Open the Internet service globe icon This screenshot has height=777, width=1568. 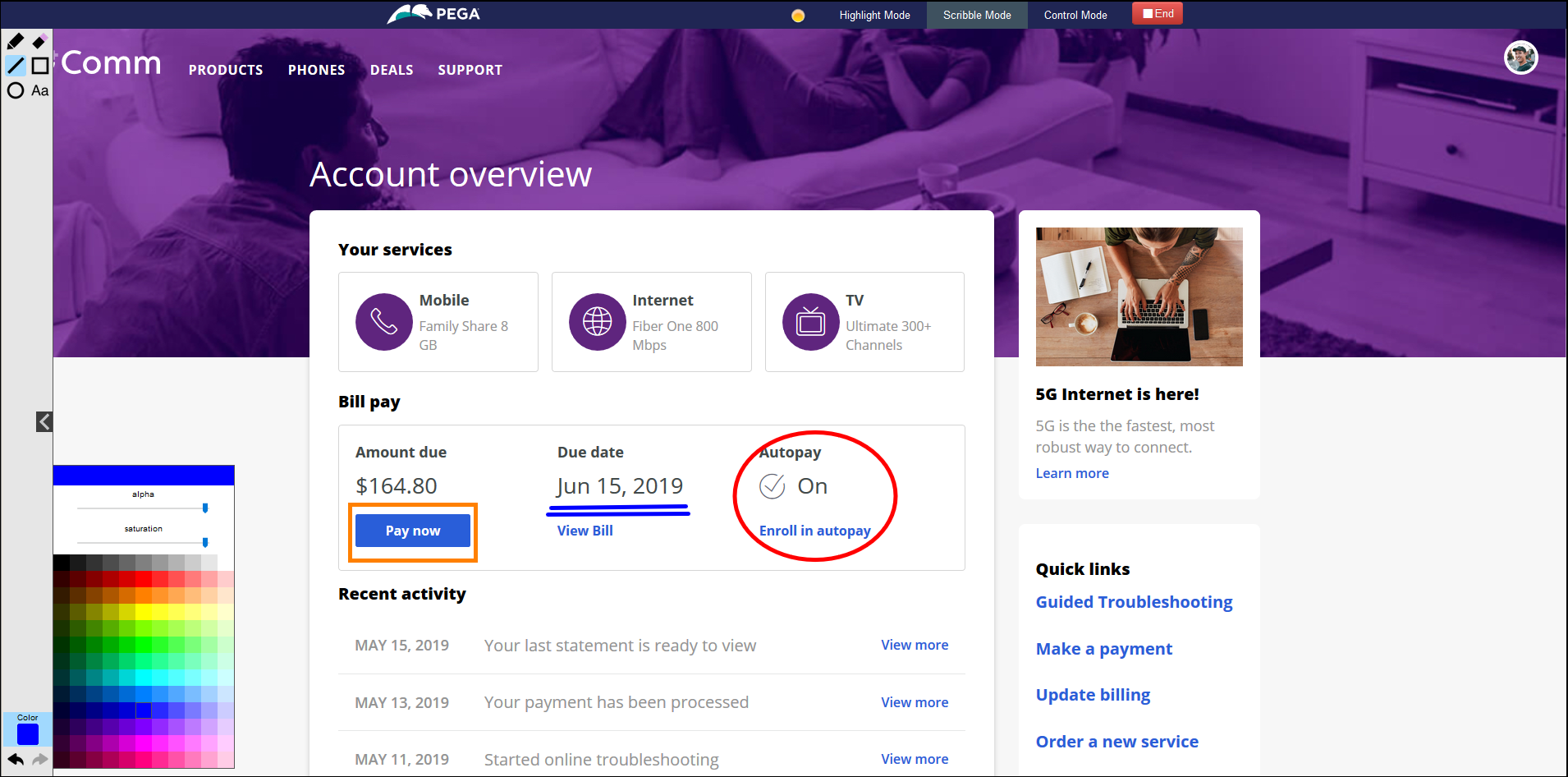point(597,322)
